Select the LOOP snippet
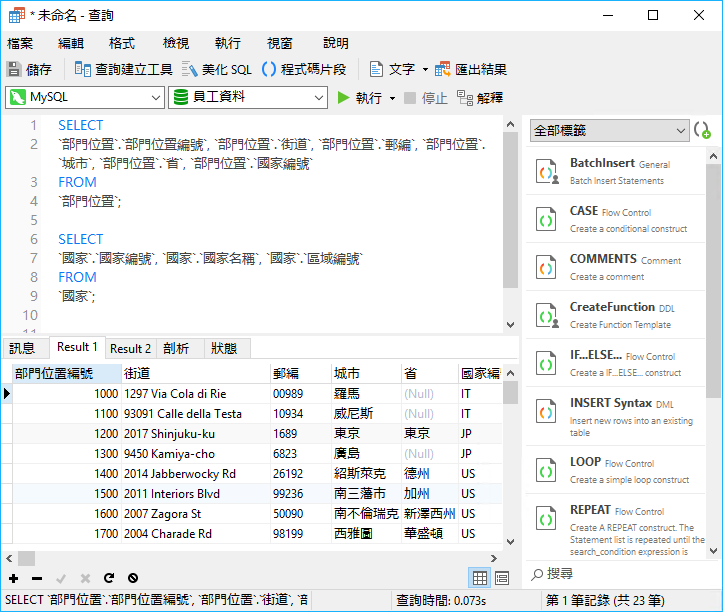 tap(616, 470)
